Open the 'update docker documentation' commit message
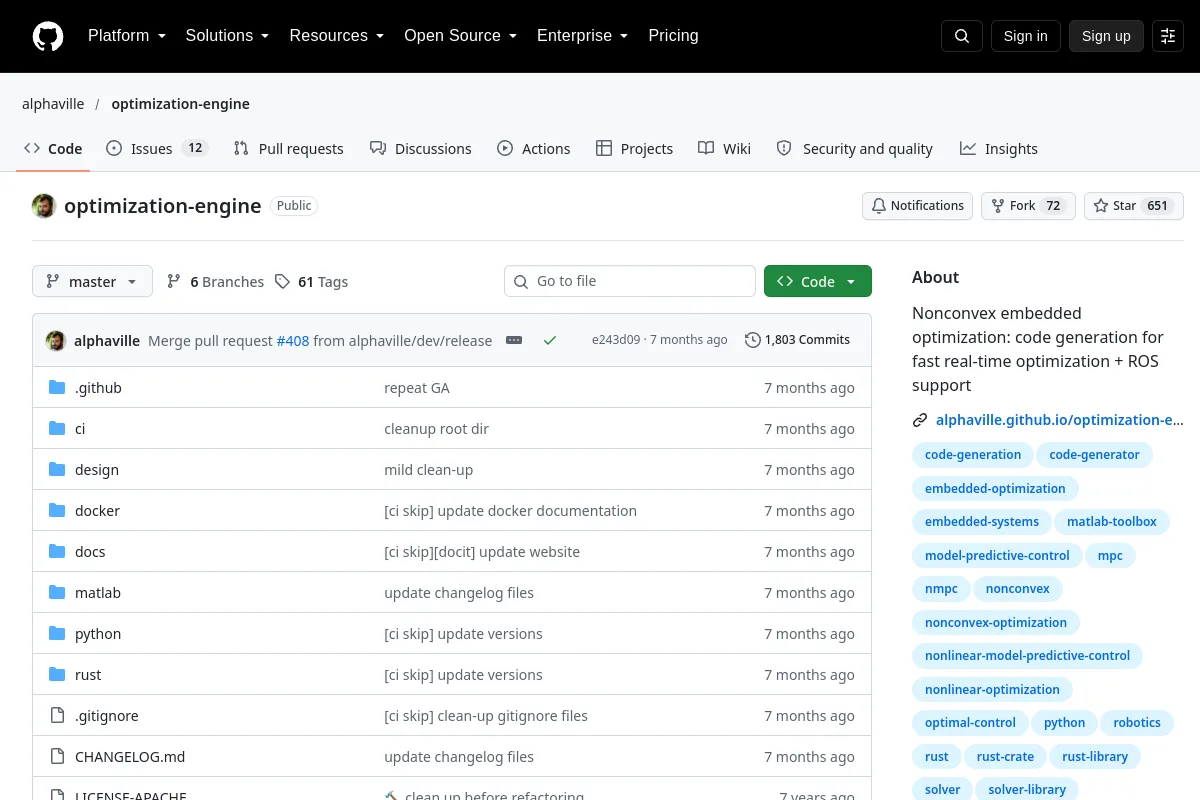The width and height of the screenshot is (1200, 800). (x=510, y=511)
